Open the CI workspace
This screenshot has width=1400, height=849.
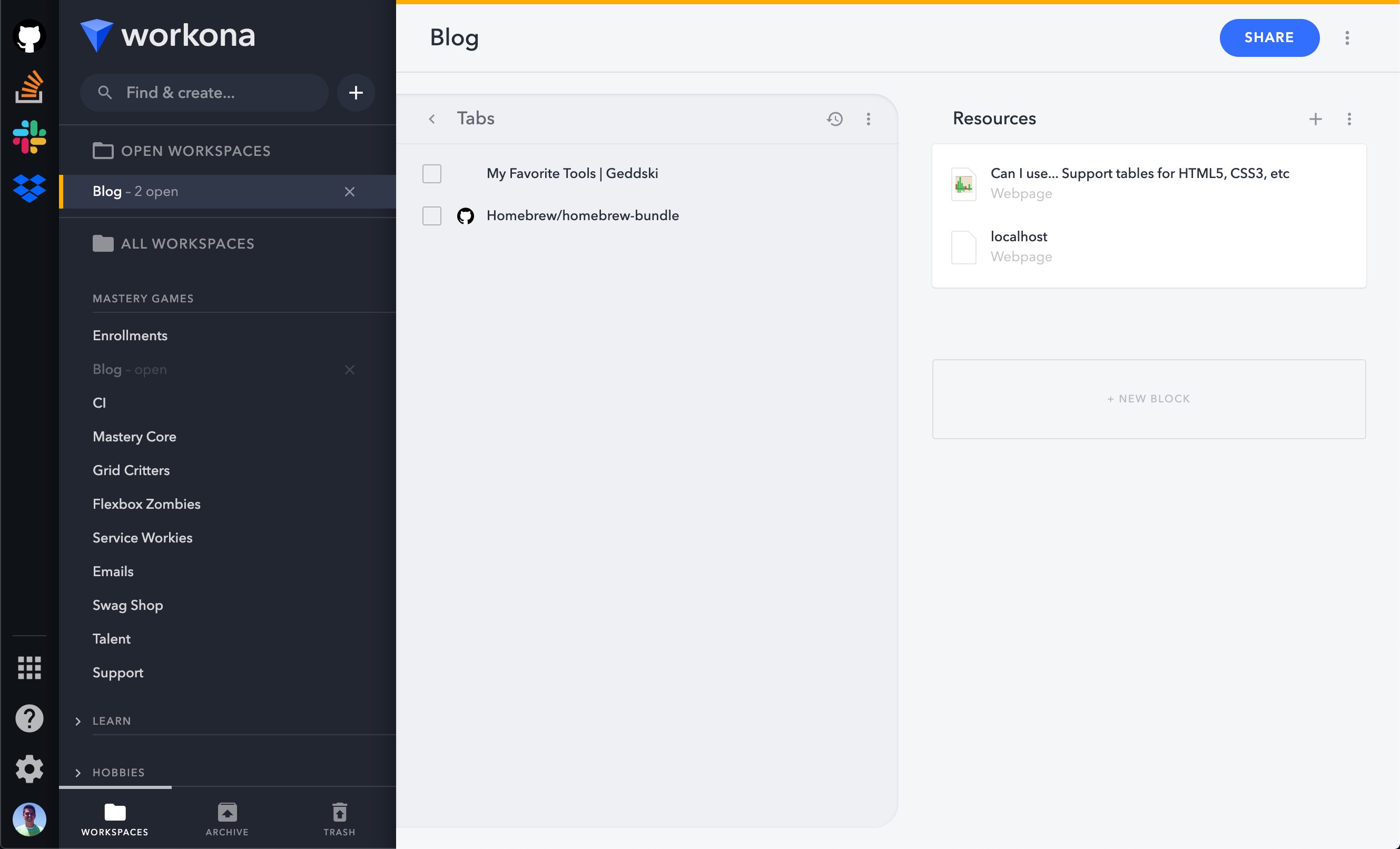click(100, 403)
